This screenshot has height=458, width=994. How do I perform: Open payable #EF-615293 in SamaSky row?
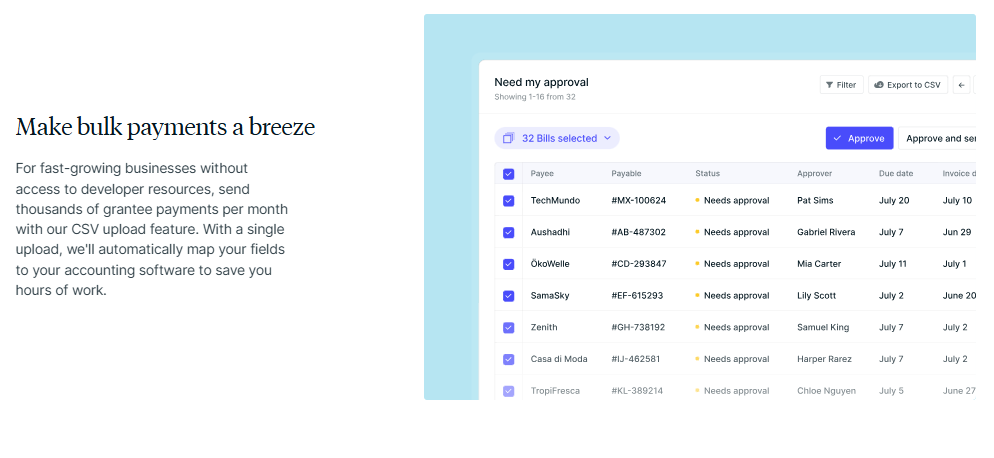pyautogui.click(x=637, y=296)
